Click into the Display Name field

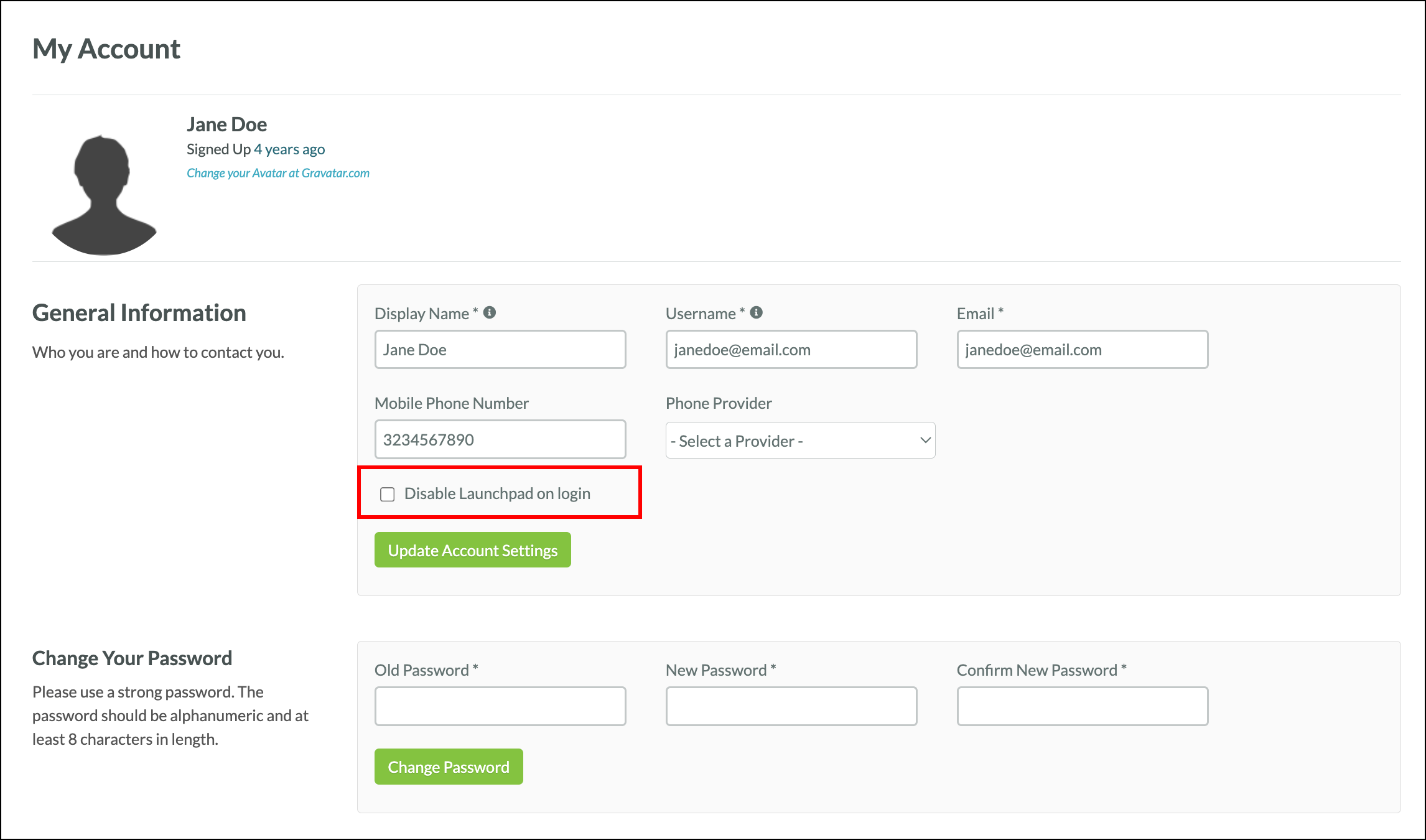pyautogui.click(x=500, y=349)
